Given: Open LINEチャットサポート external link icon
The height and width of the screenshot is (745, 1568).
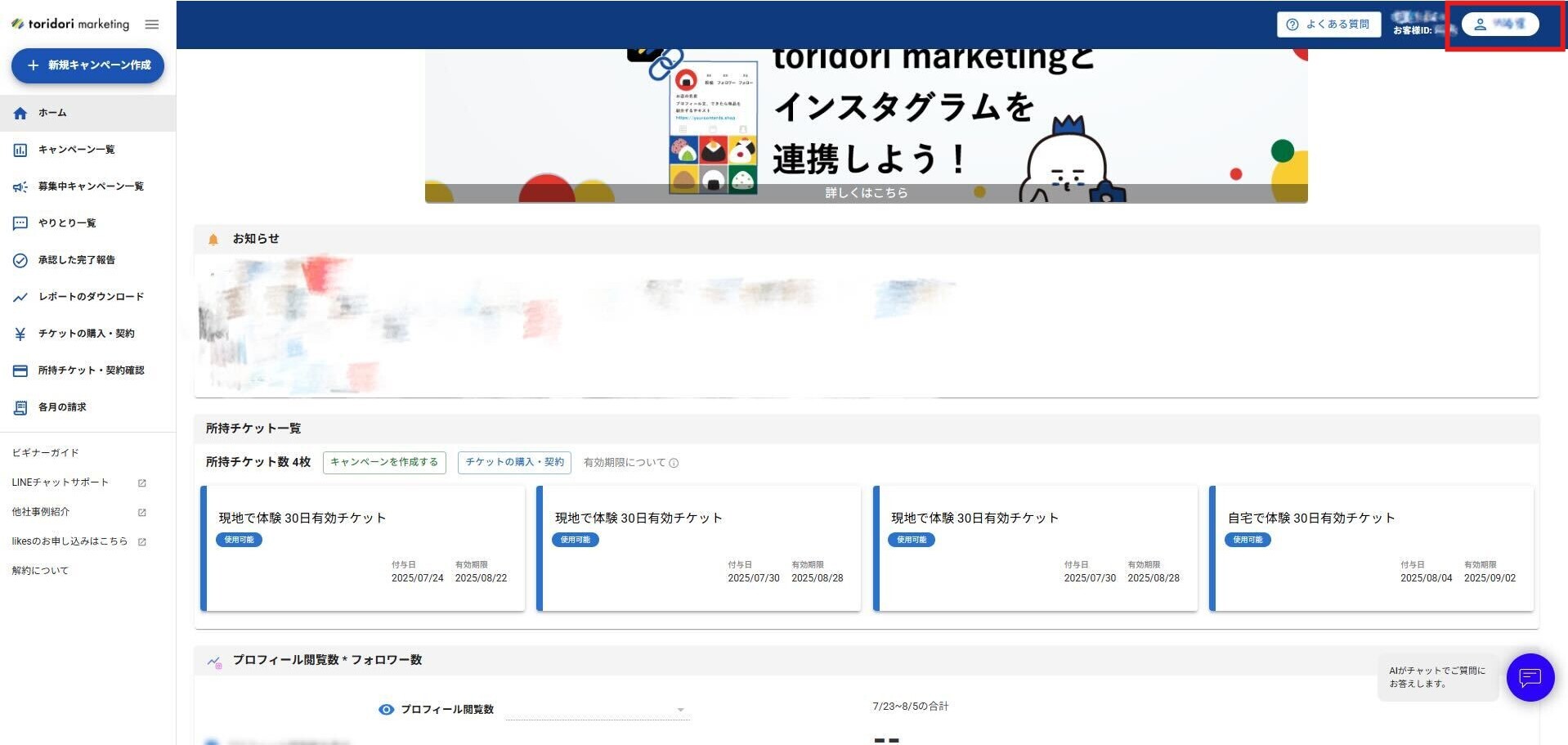Looking at the screenshot, I should pos(141,483).
